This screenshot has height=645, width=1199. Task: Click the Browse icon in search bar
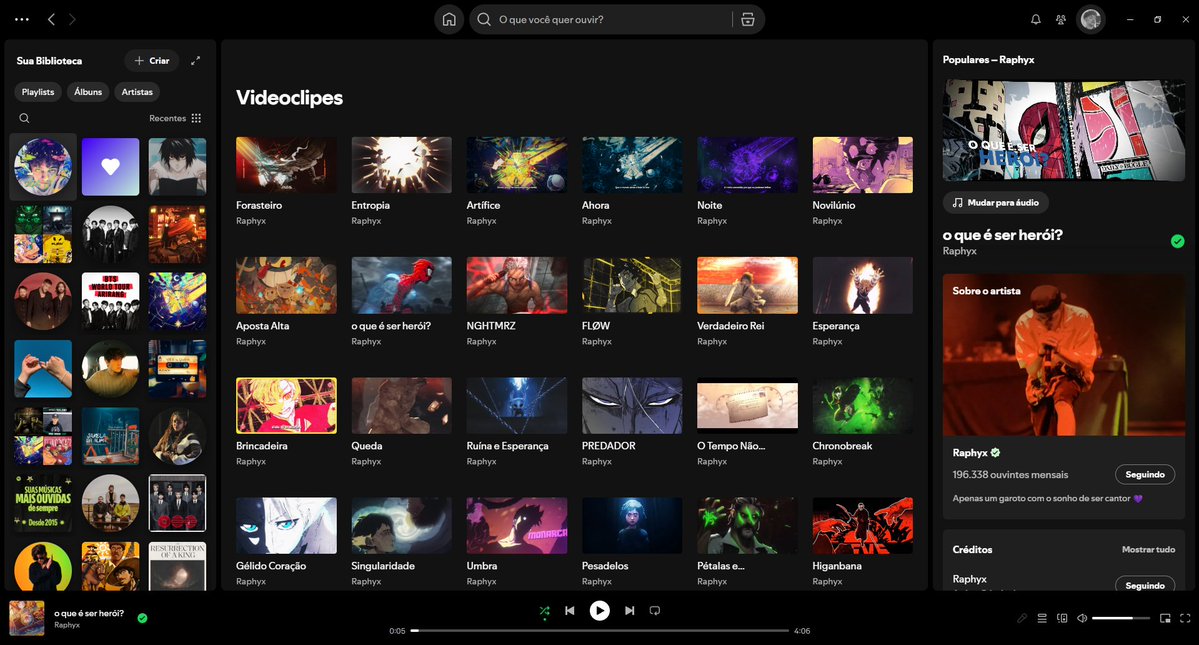pyautogui.click(x=748, y=20)
